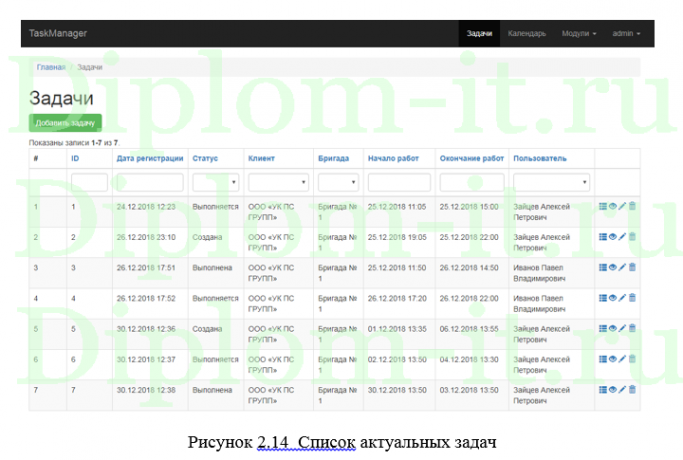Sort by Бригада column header
683x460 pixels.
tap(333, 159)
